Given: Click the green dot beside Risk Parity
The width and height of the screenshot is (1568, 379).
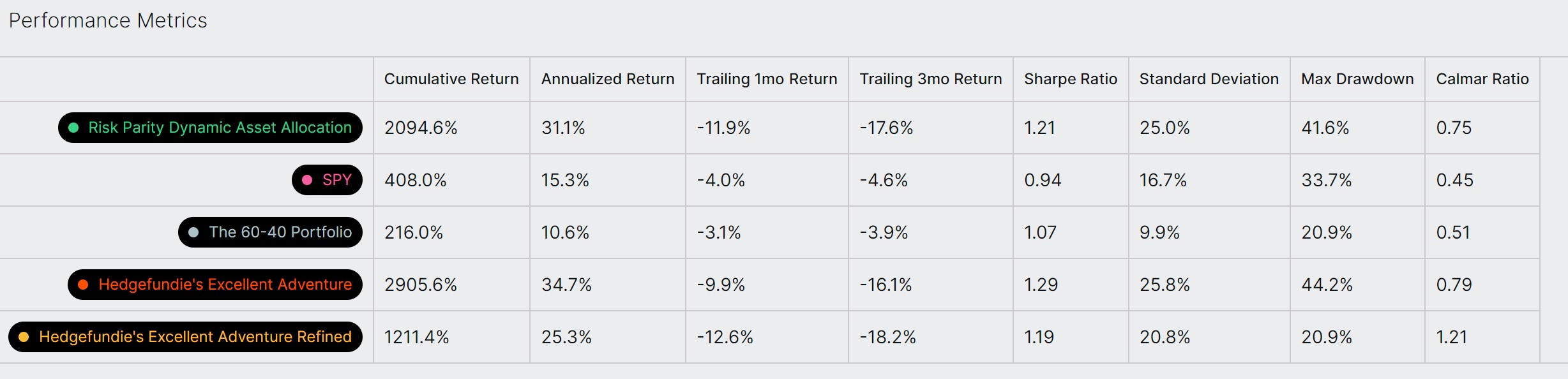Looking at the screenshot, I should coord(73,128).
